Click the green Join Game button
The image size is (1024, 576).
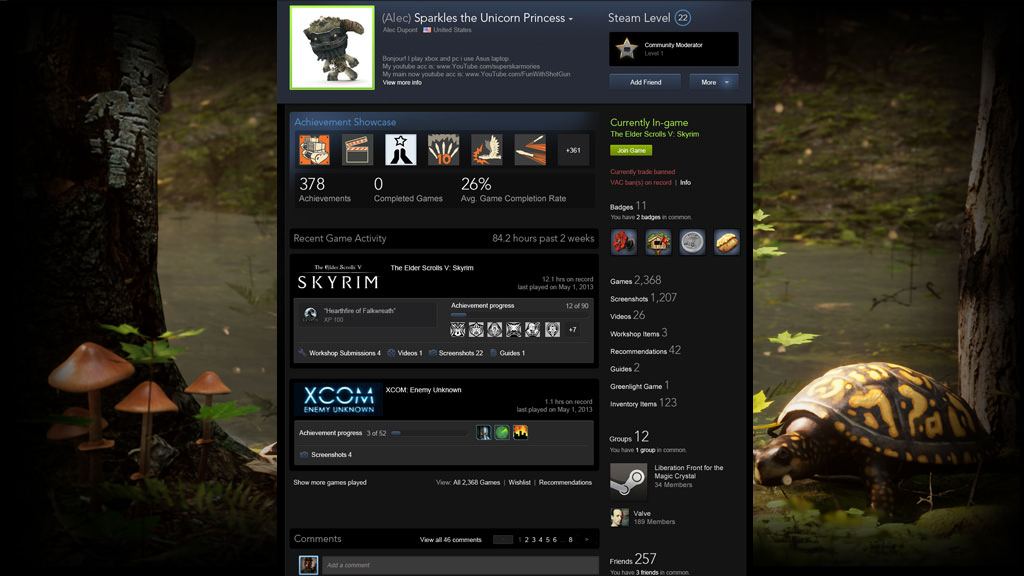click(x=631, y=150)
